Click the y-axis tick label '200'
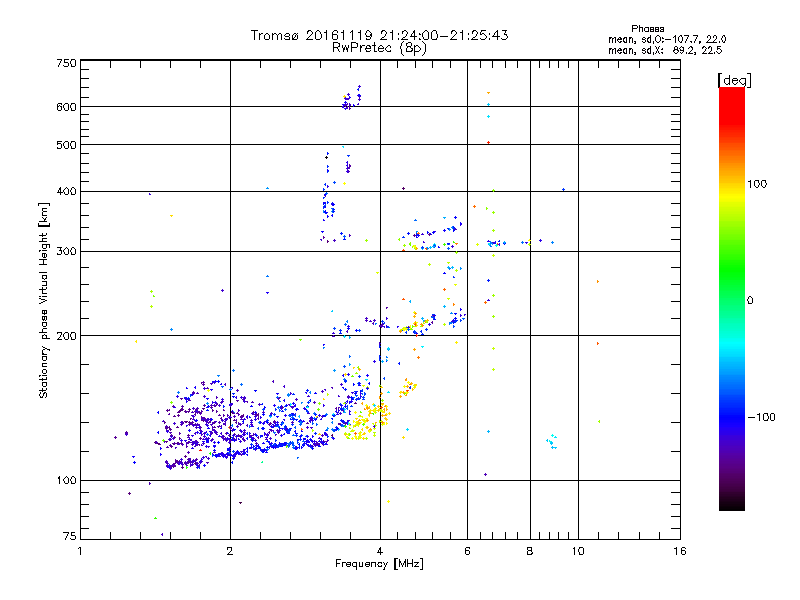The width and height of the screenshot is (800, 600). click(66, 336)
